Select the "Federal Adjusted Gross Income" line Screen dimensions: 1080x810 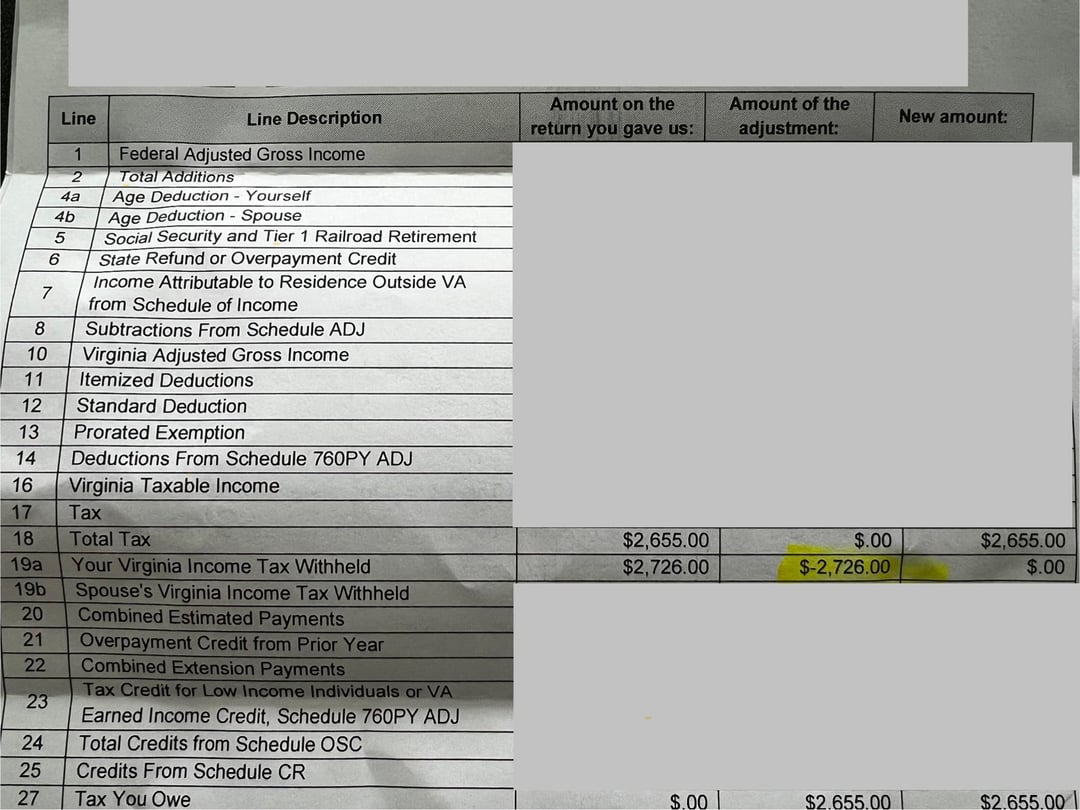coord(241,154)
